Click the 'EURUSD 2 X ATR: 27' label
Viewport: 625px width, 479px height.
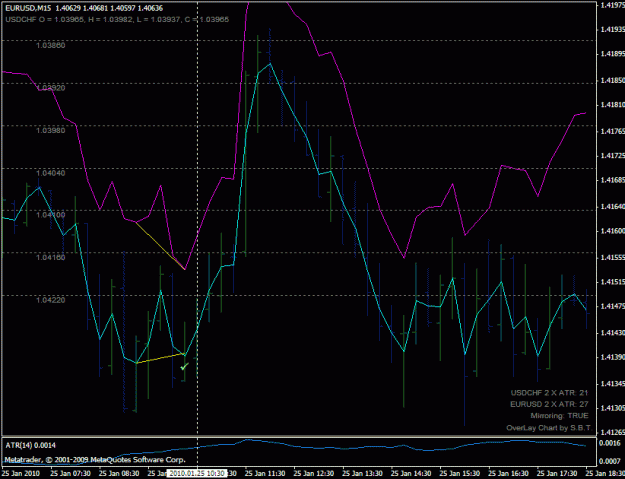[x=549, y=404]
